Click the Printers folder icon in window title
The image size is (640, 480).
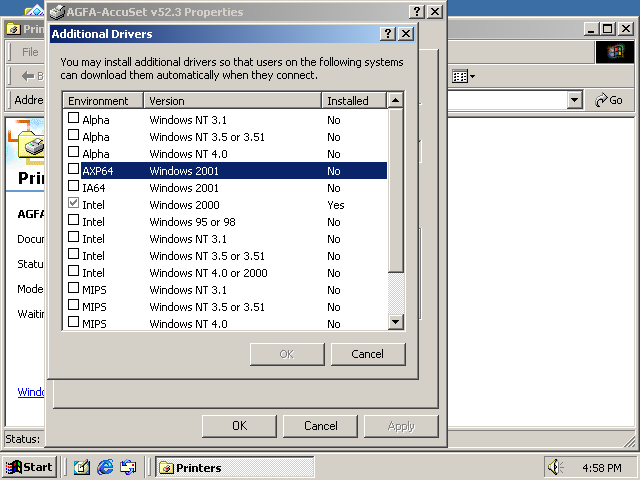(x=13, y=29)
